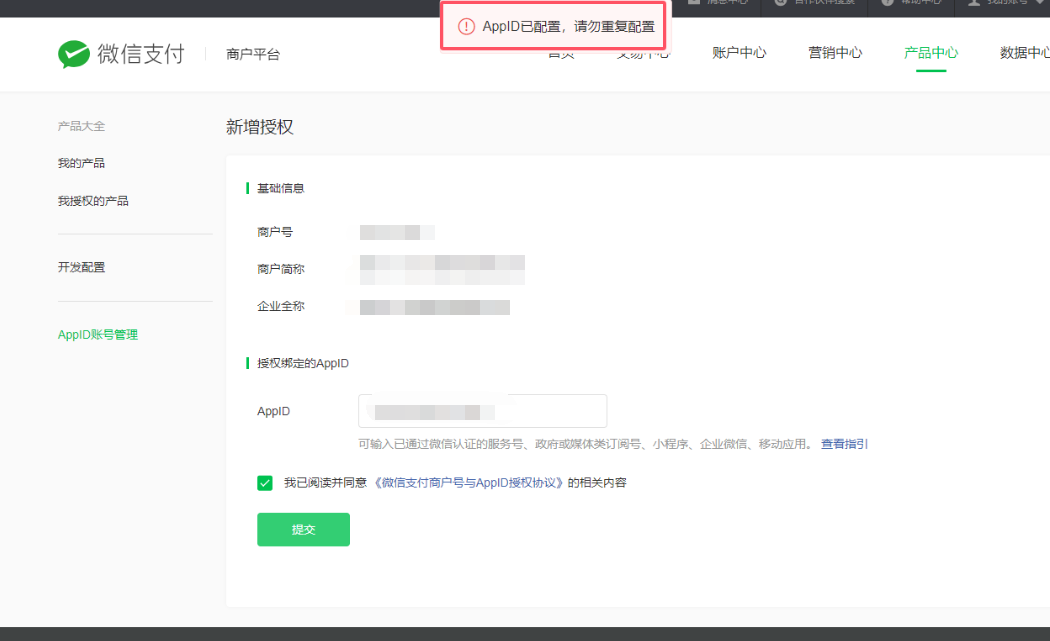
Task: Click the 企业全称 field label
Action: click(x=281, y=306)
